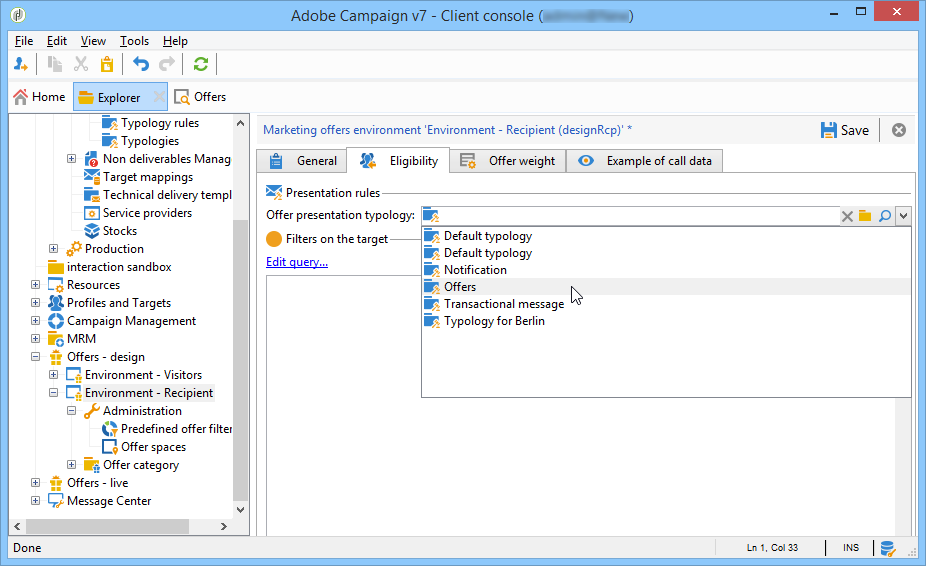Click the Cut scissors toolbar icon
Viewport: 934px width, 577px height.
[81, 64]
